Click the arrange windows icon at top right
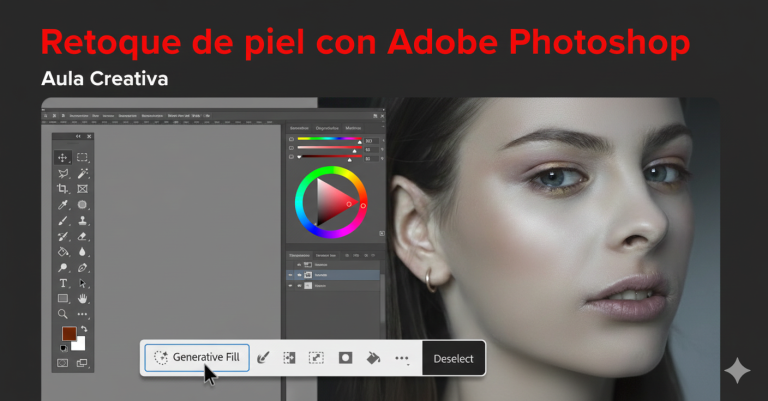The height and width of the screenshot is (401, 768). click(375, 116)
